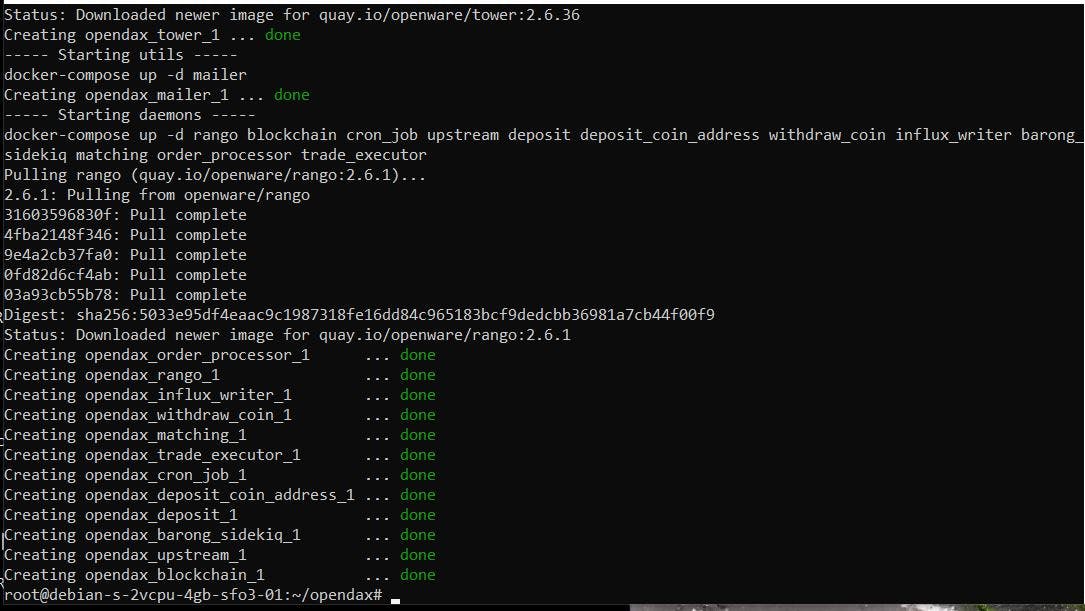The image size is (1085, 611).
Task: Click 'Creating opendax_matching_1' row
Action: 219,435
